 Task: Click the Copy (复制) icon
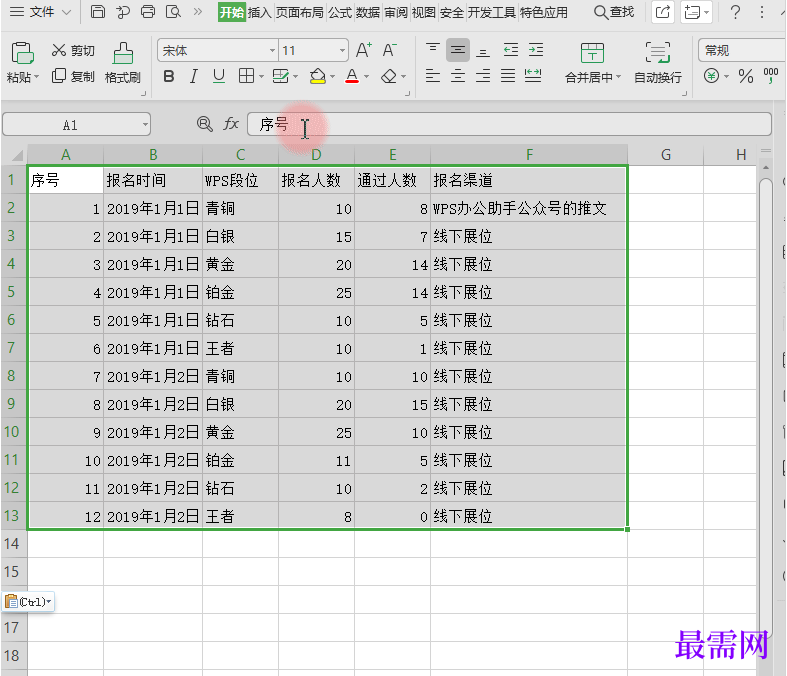(59, 76)
